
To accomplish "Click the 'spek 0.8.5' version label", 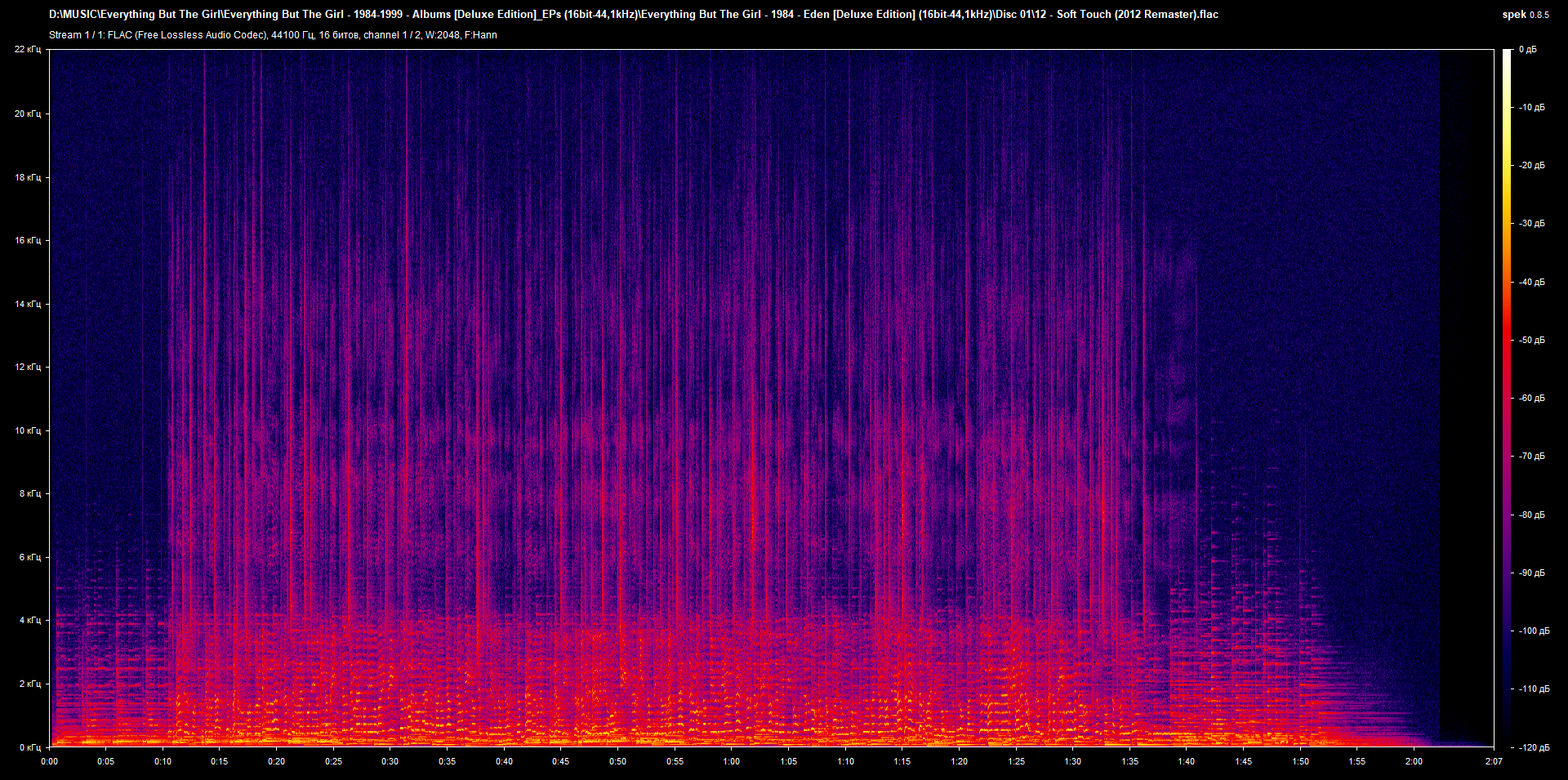I will (1526, 15).
